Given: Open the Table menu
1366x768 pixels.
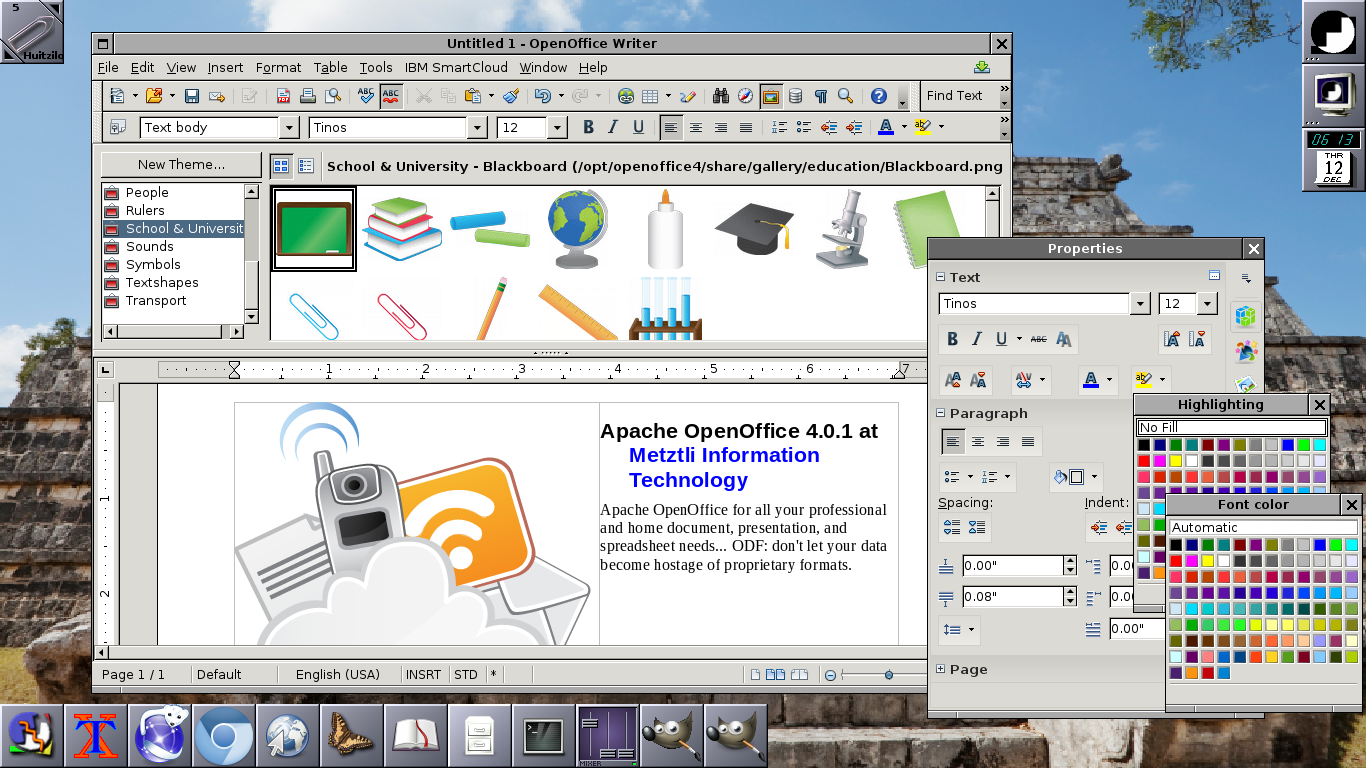Looking at the screenshot, I should 330,67.
